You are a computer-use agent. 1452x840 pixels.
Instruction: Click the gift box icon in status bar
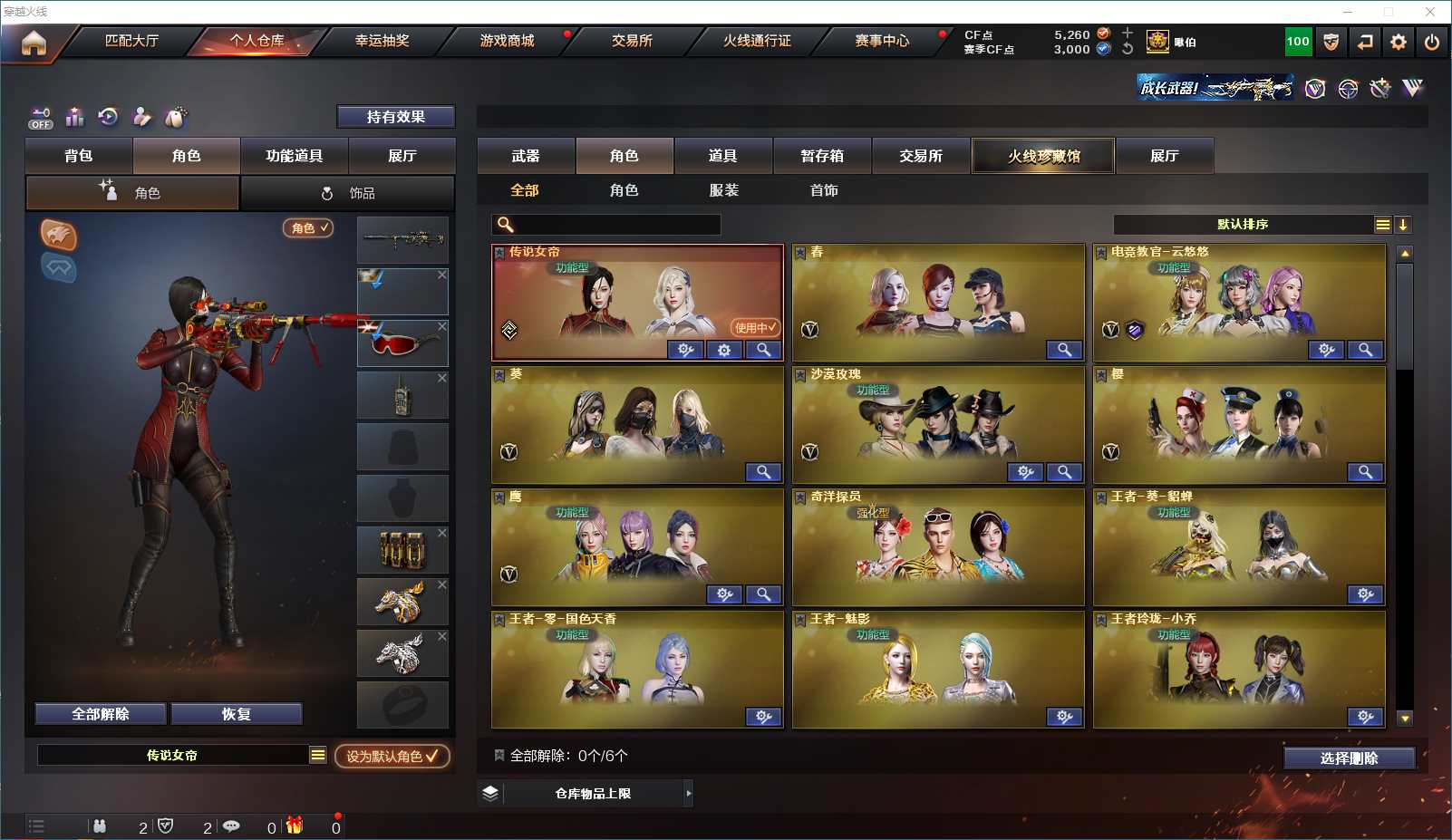click(x=295, y=826)
